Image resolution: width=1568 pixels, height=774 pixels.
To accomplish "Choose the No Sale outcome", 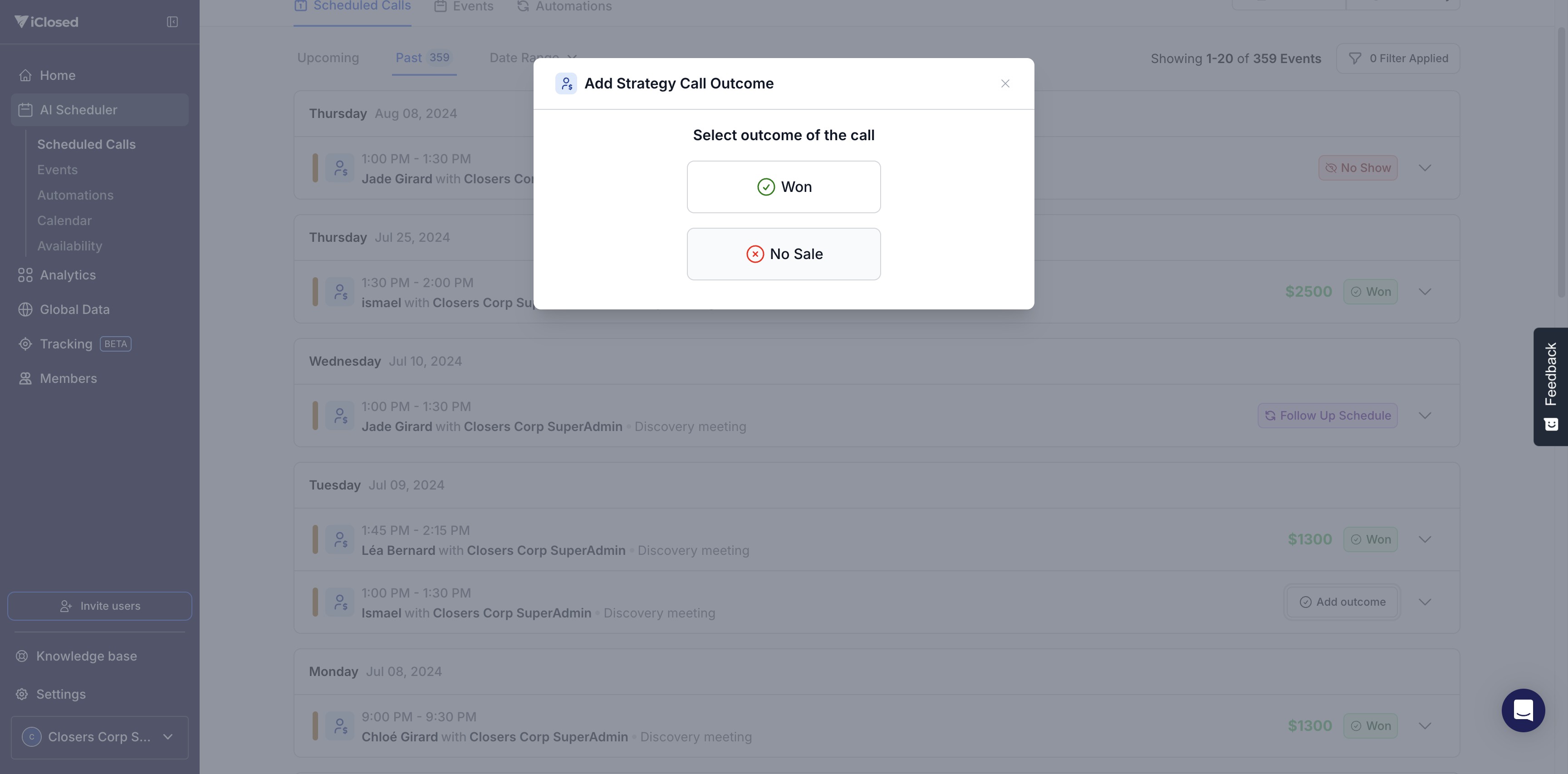I will click(784, 254).
